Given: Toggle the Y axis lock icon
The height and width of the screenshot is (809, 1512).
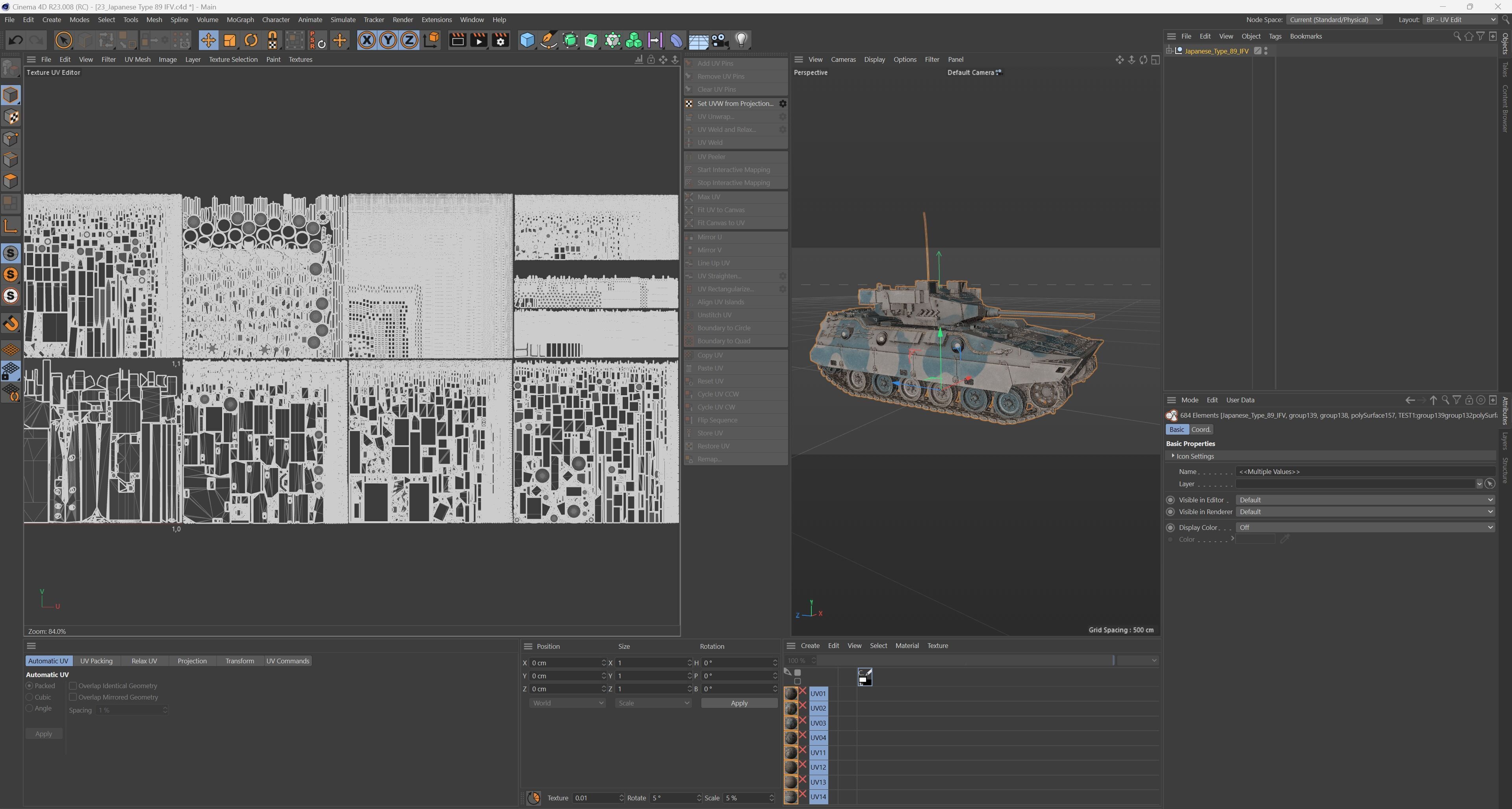Looking at the screenshot, I should 388,40.
